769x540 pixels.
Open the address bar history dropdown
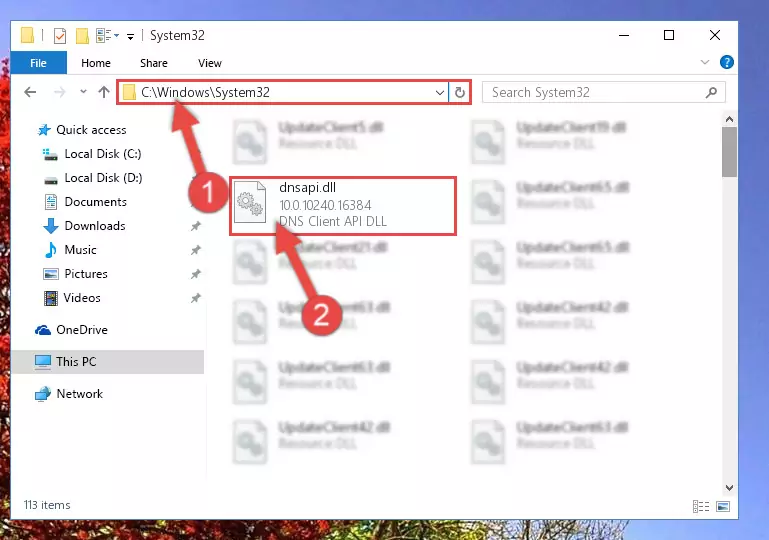pyautogui.click(x=439, y=92)
